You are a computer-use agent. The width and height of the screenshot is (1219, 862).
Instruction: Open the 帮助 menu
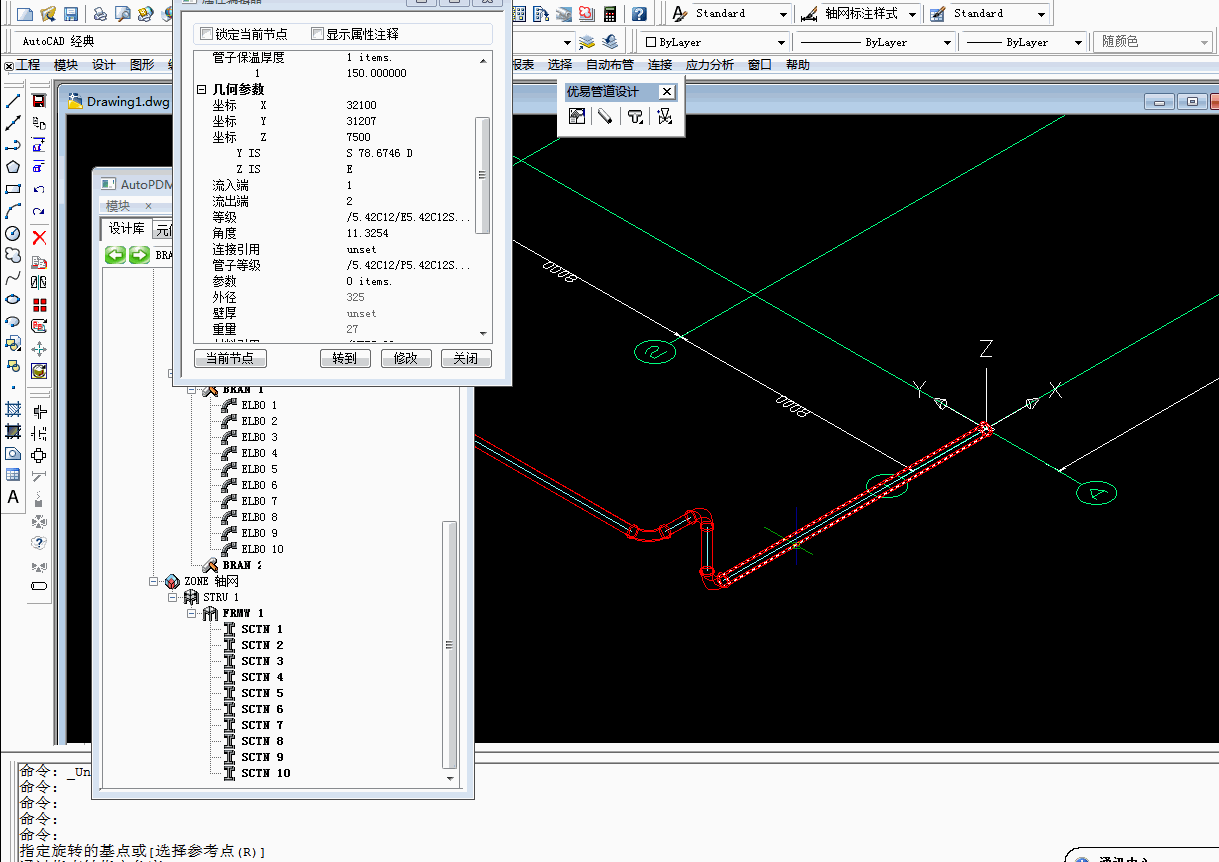point(798,65)
